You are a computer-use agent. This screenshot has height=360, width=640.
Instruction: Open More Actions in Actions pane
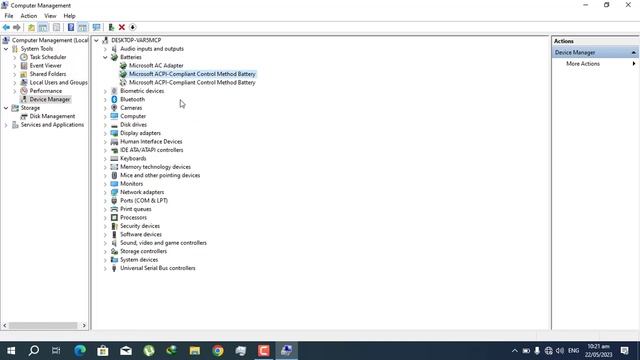tap(583, 64)
